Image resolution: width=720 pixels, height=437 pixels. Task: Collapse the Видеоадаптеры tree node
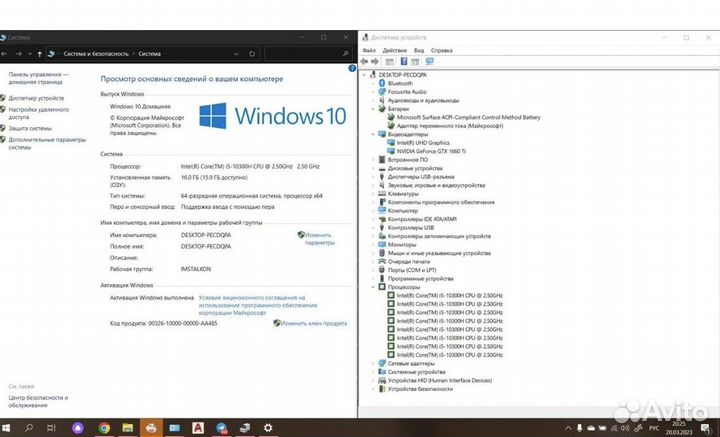coord(374,134)
